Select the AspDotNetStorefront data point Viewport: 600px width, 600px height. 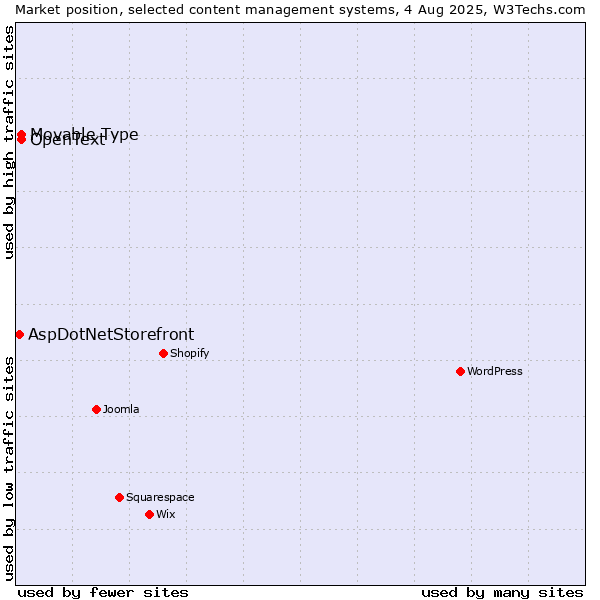[20, 335]
